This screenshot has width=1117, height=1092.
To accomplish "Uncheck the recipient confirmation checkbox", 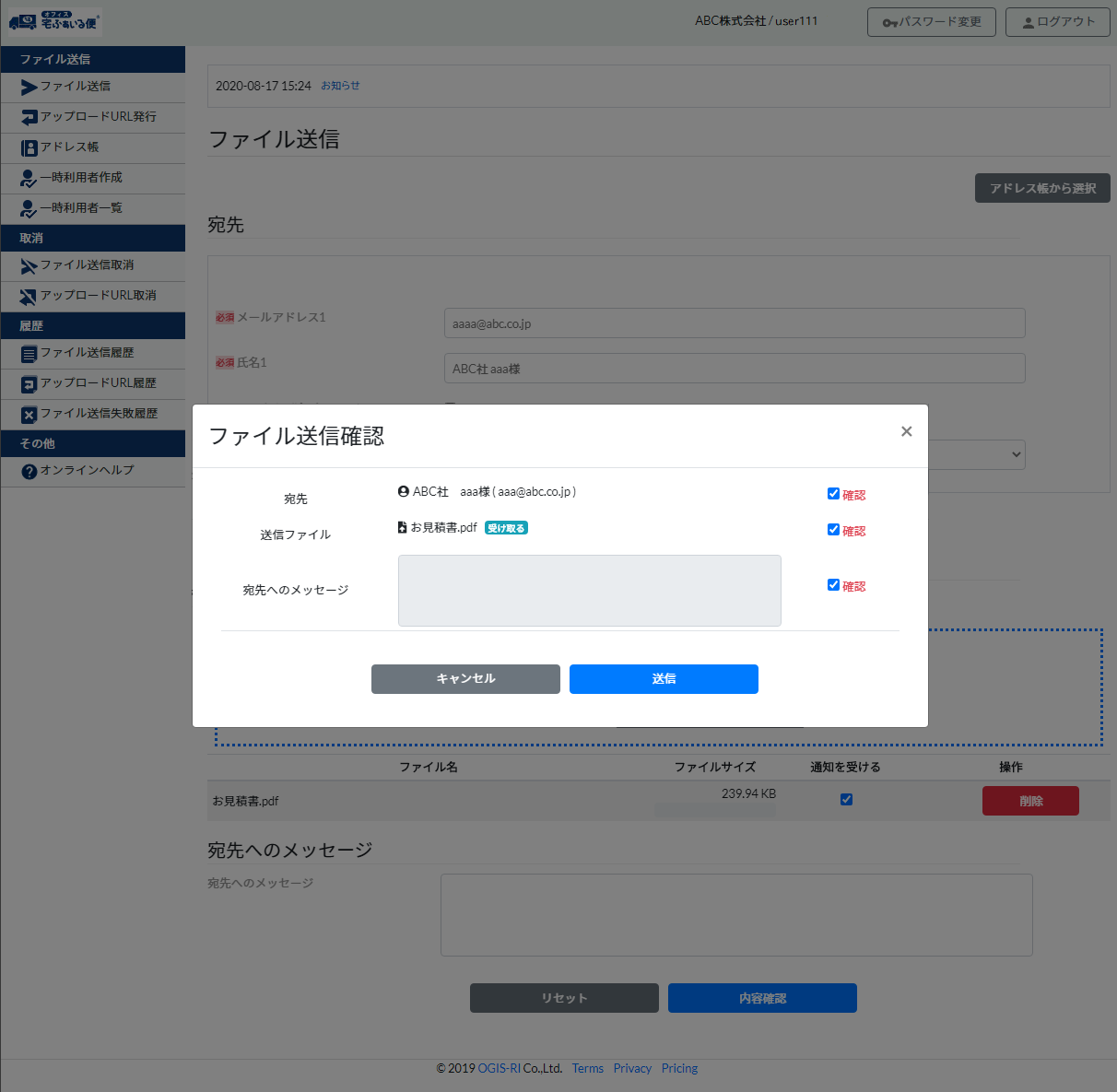I will (x=833, y=494).
